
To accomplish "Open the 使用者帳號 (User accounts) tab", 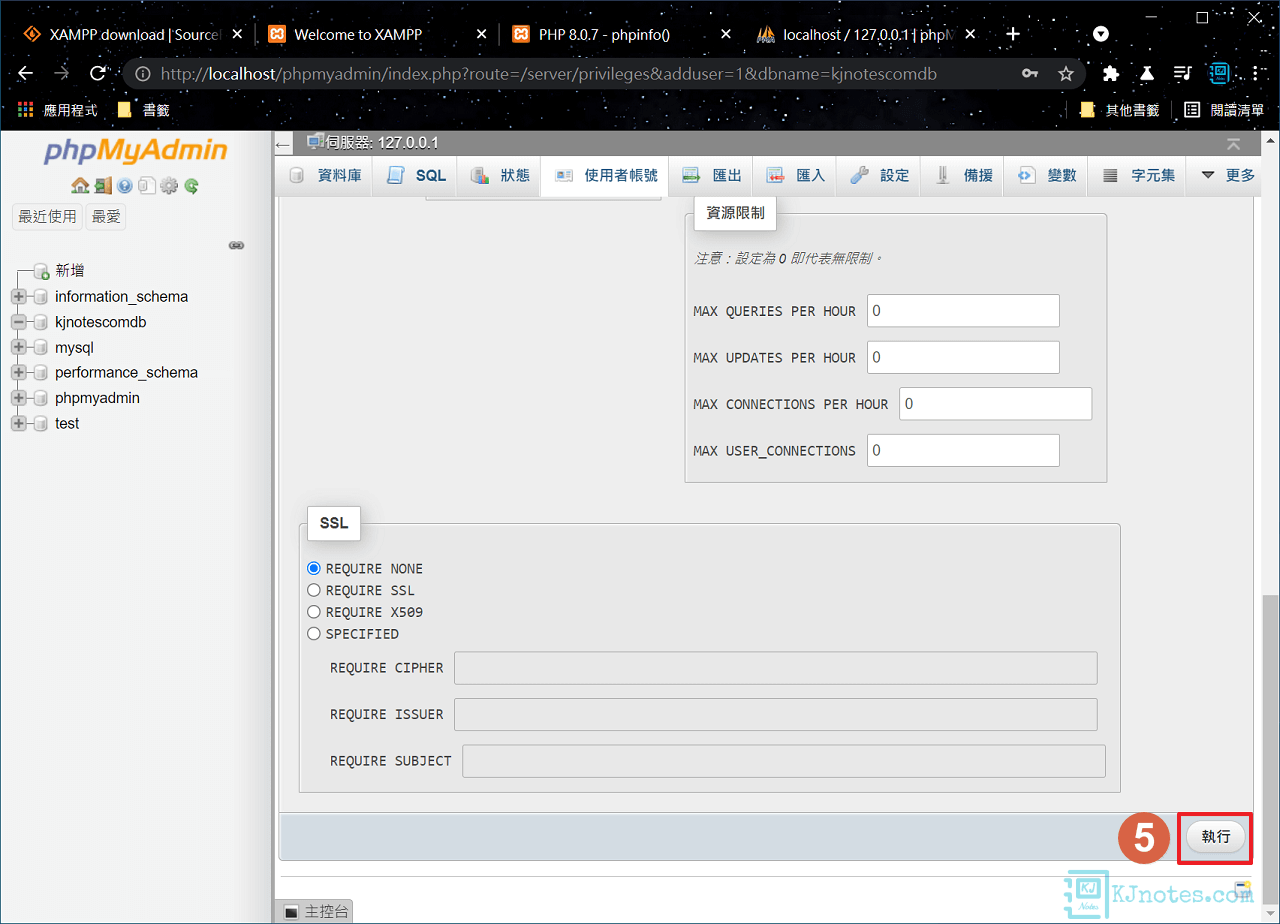I will 607,176.
